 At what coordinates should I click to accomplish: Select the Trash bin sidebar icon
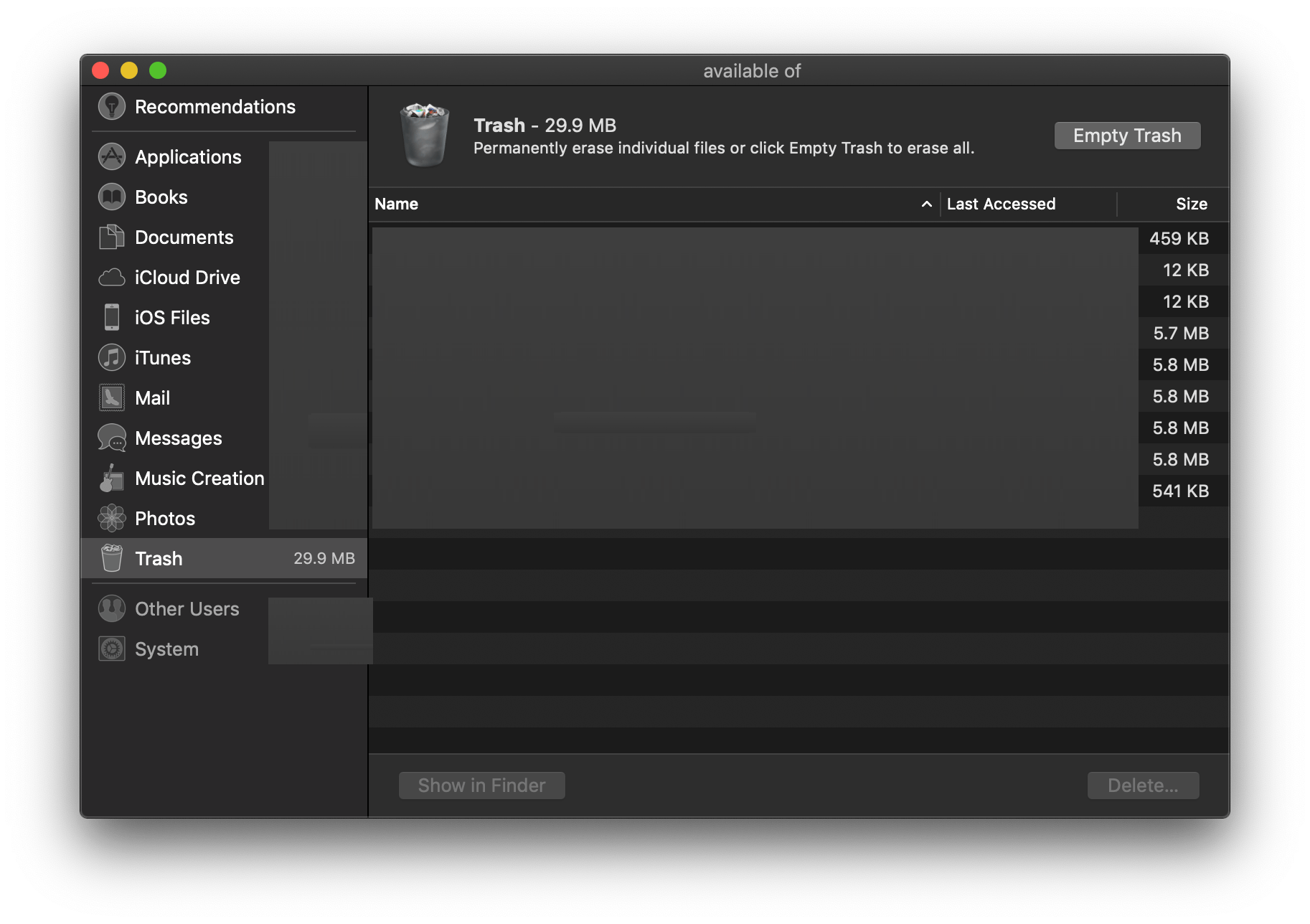click(112, 558)
